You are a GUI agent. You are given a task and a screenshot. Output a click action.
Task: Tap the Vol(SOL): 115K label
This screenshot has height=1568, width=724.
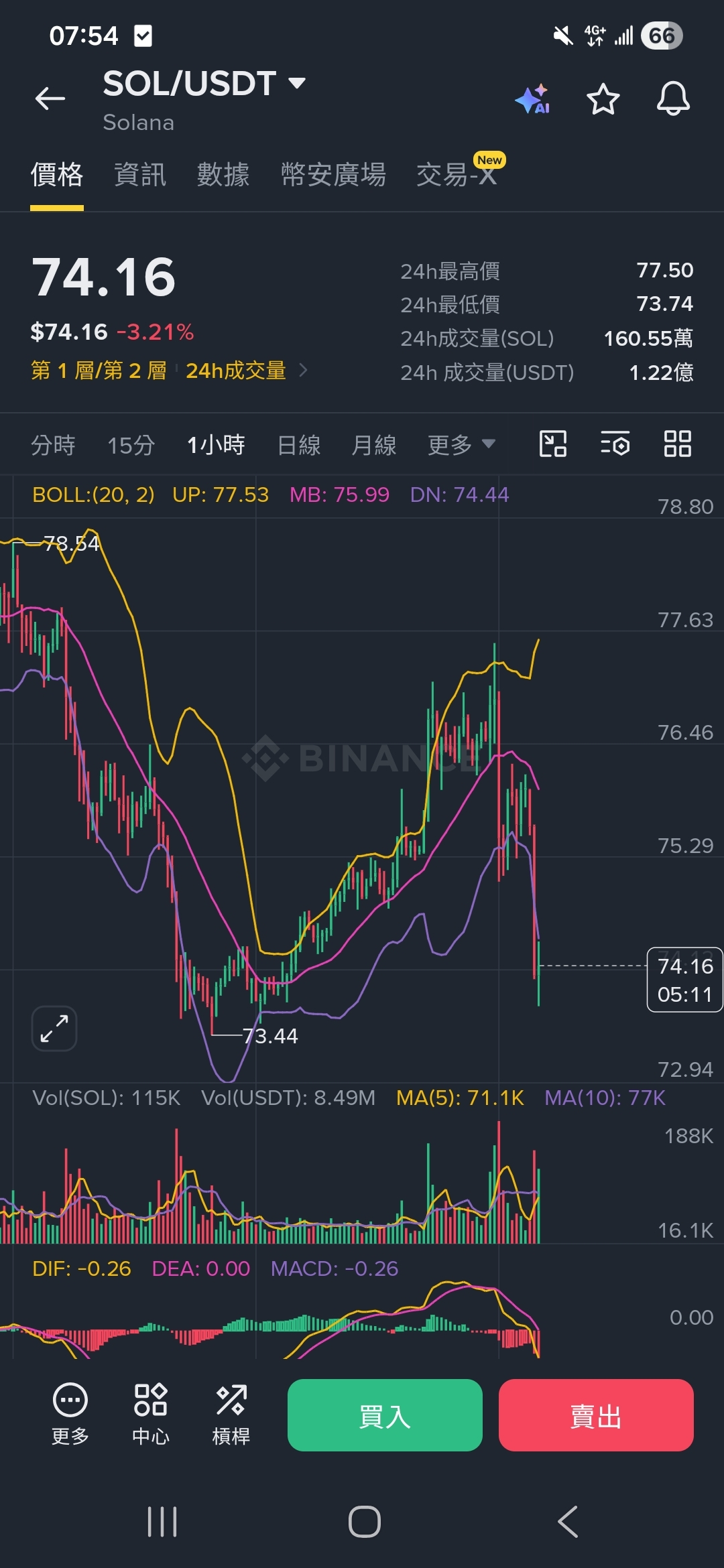[x=107, y=1098]
